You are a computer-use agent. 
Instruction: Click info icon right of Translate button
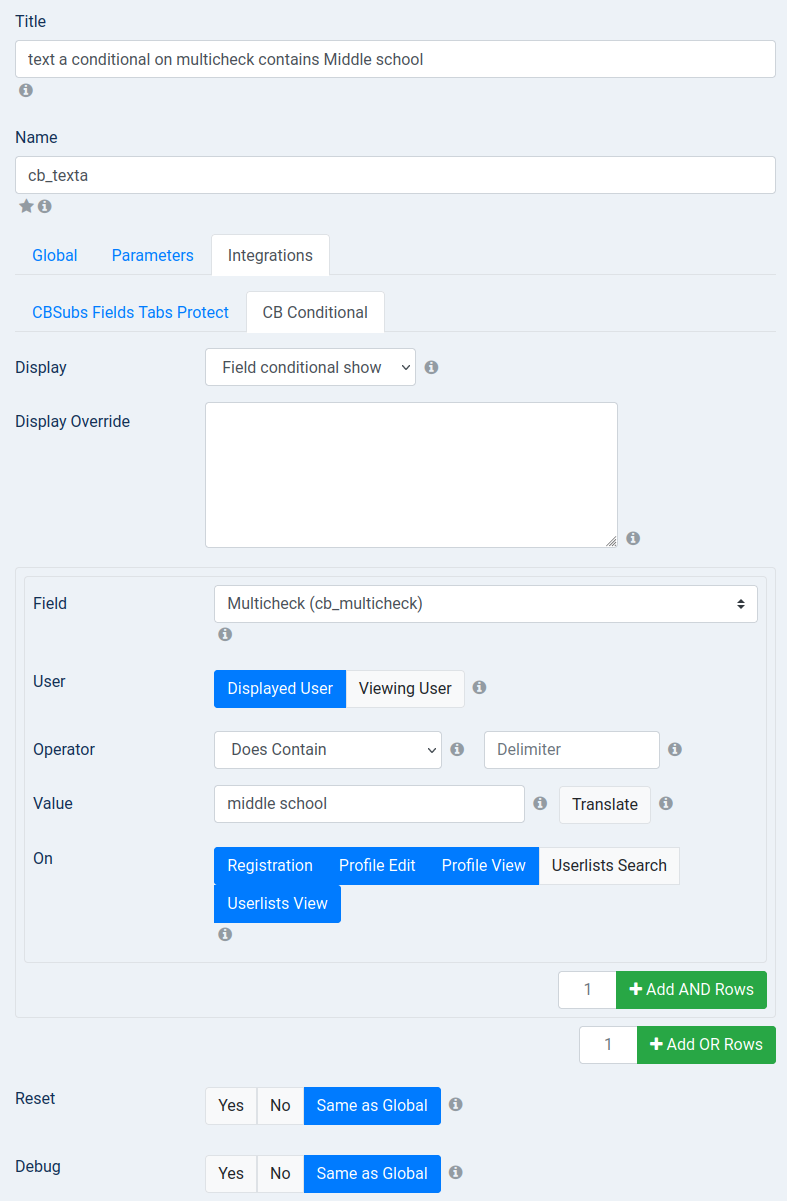666,803
